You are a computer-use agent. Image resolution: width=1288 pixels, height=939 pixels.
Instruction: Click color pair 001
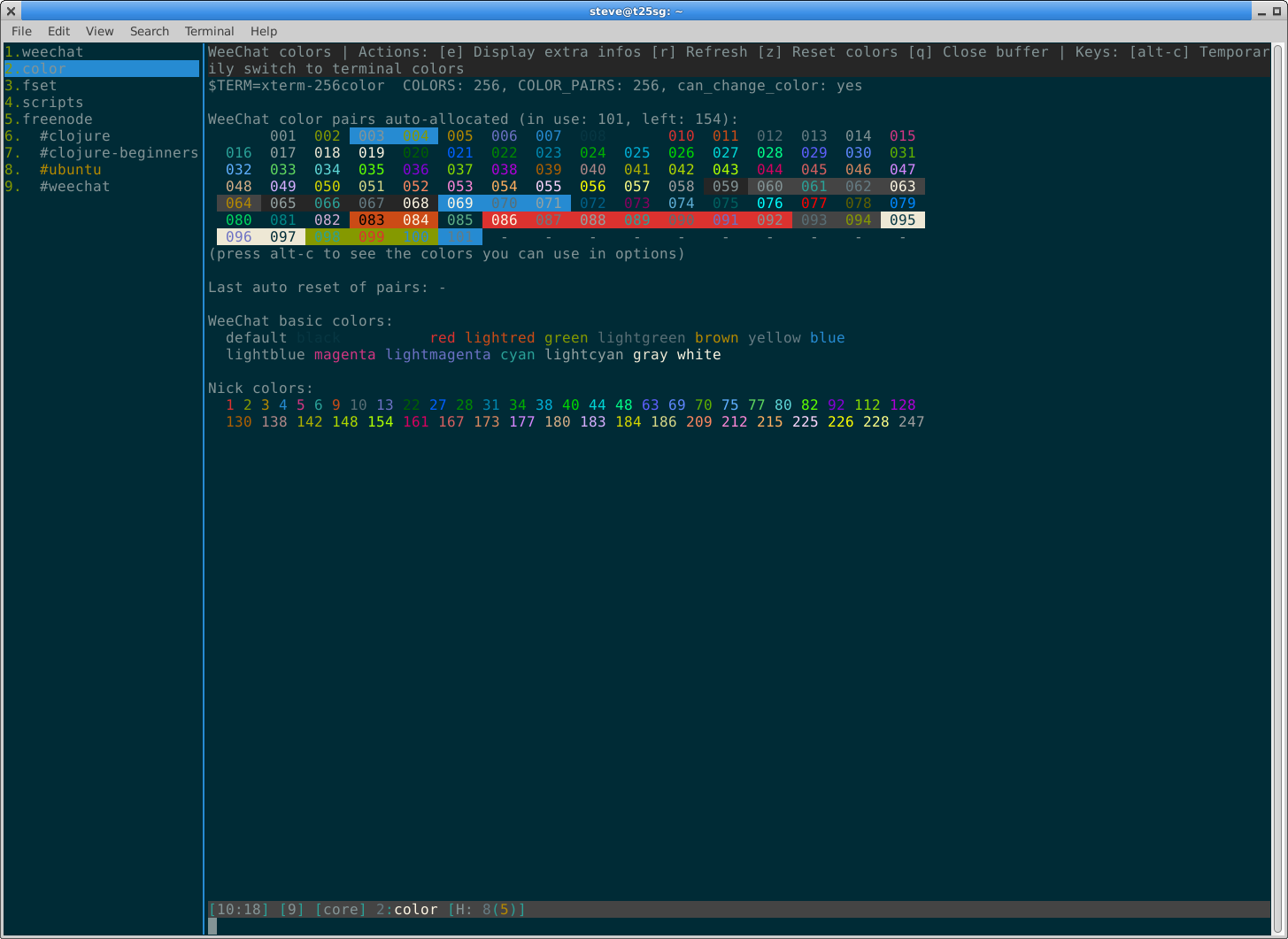tap(283, 136)
